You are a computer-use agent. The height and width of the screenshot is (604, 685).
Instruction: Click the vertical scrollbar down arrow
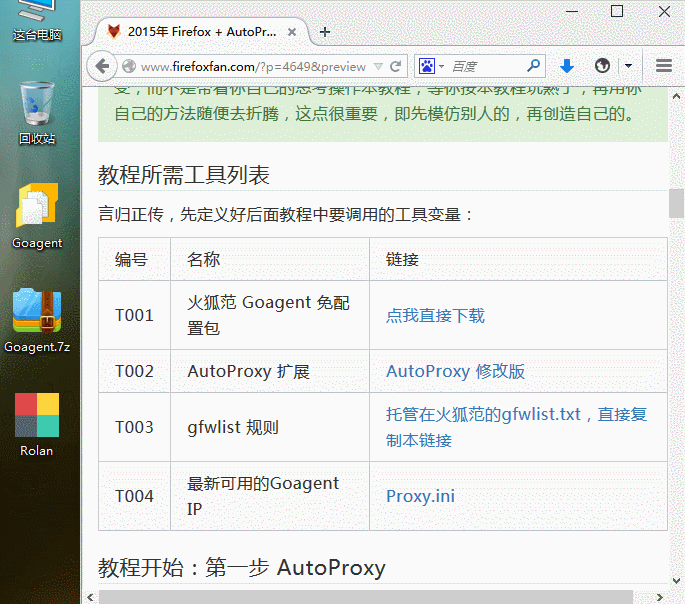[676, 580]
